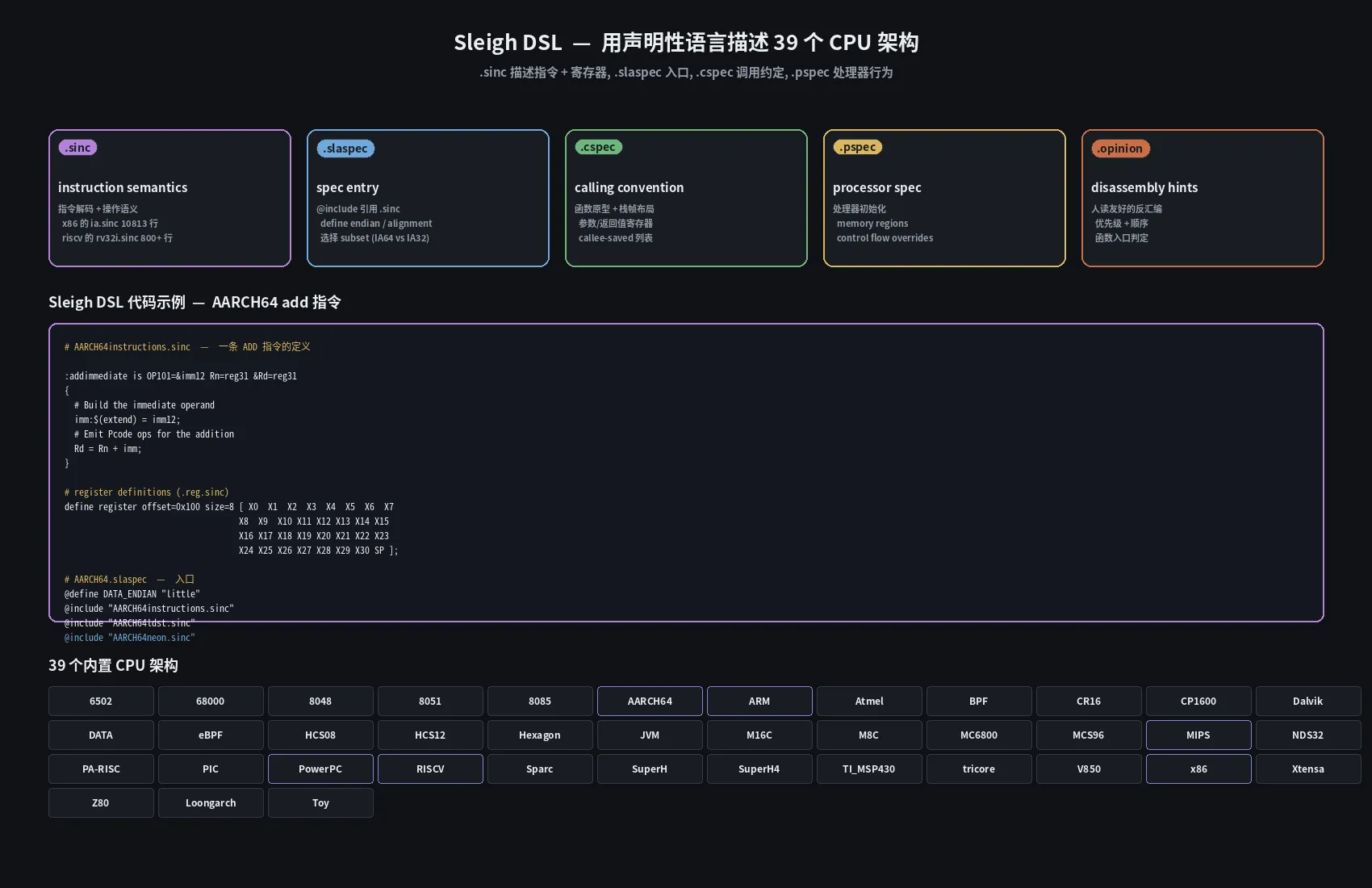This screenshot has height=888, width=1372.
Task: Select the 8051 architecture chip
Action: pyautogui.click(x=430, y=701)
